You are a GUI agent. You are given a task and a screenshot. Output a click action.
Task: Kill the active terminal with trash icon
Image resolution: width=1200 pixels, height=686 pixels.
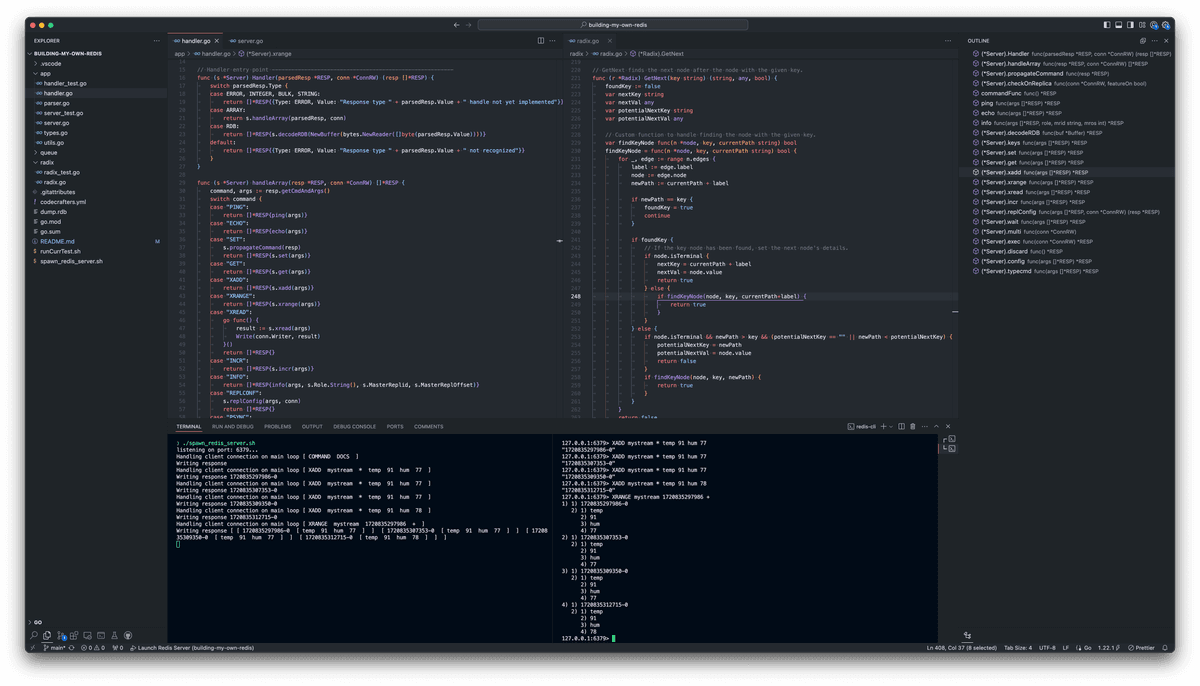[913, 427]
